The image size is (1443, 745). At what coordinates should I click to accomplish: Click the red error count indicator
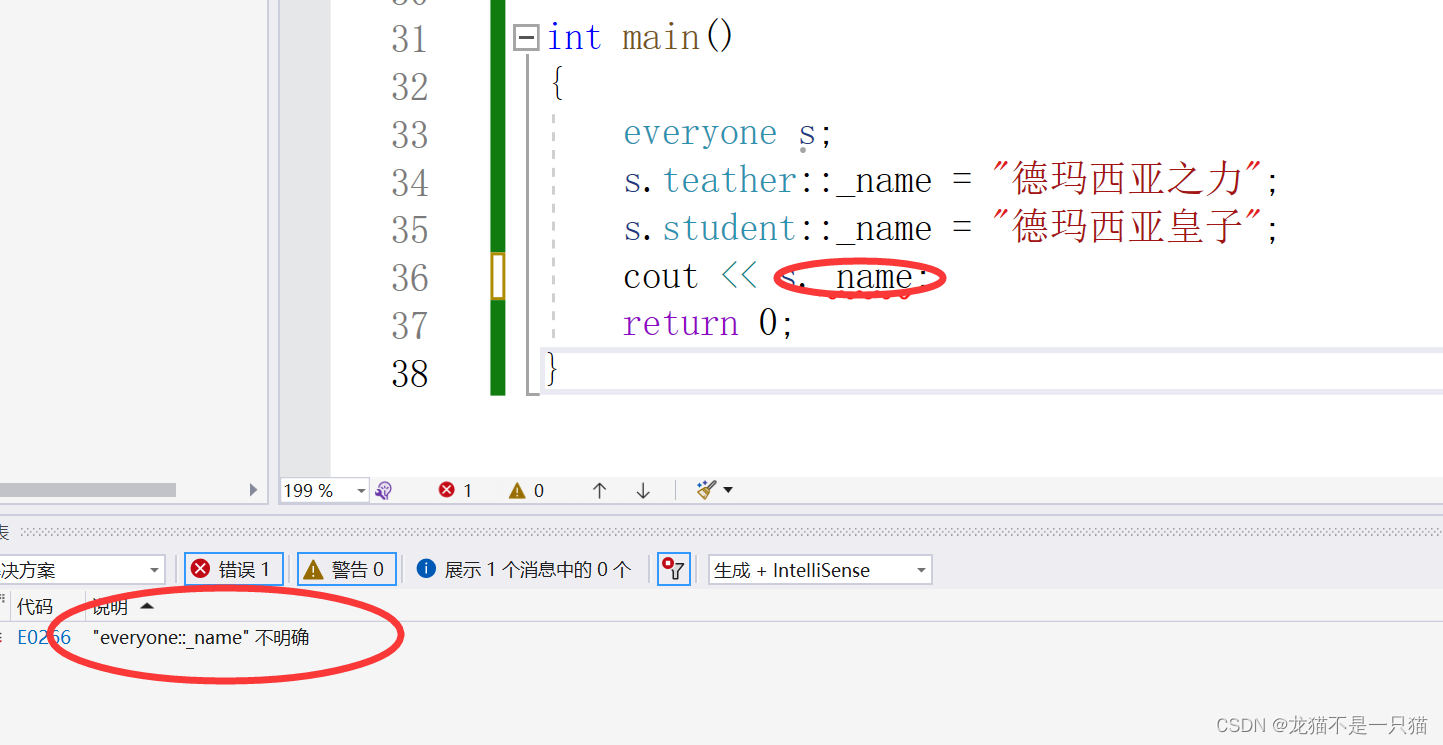456,490
